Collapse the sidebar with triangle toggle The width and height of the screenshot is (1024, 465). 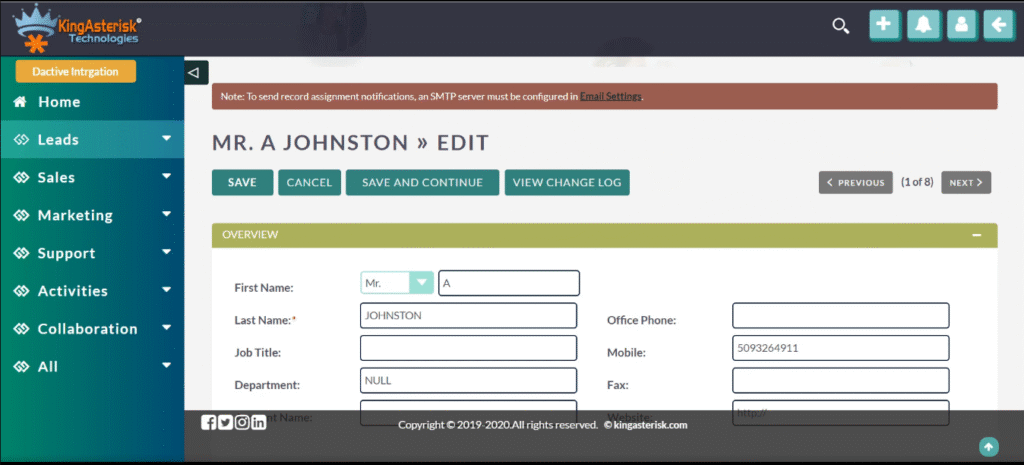[x=196, y=72]
